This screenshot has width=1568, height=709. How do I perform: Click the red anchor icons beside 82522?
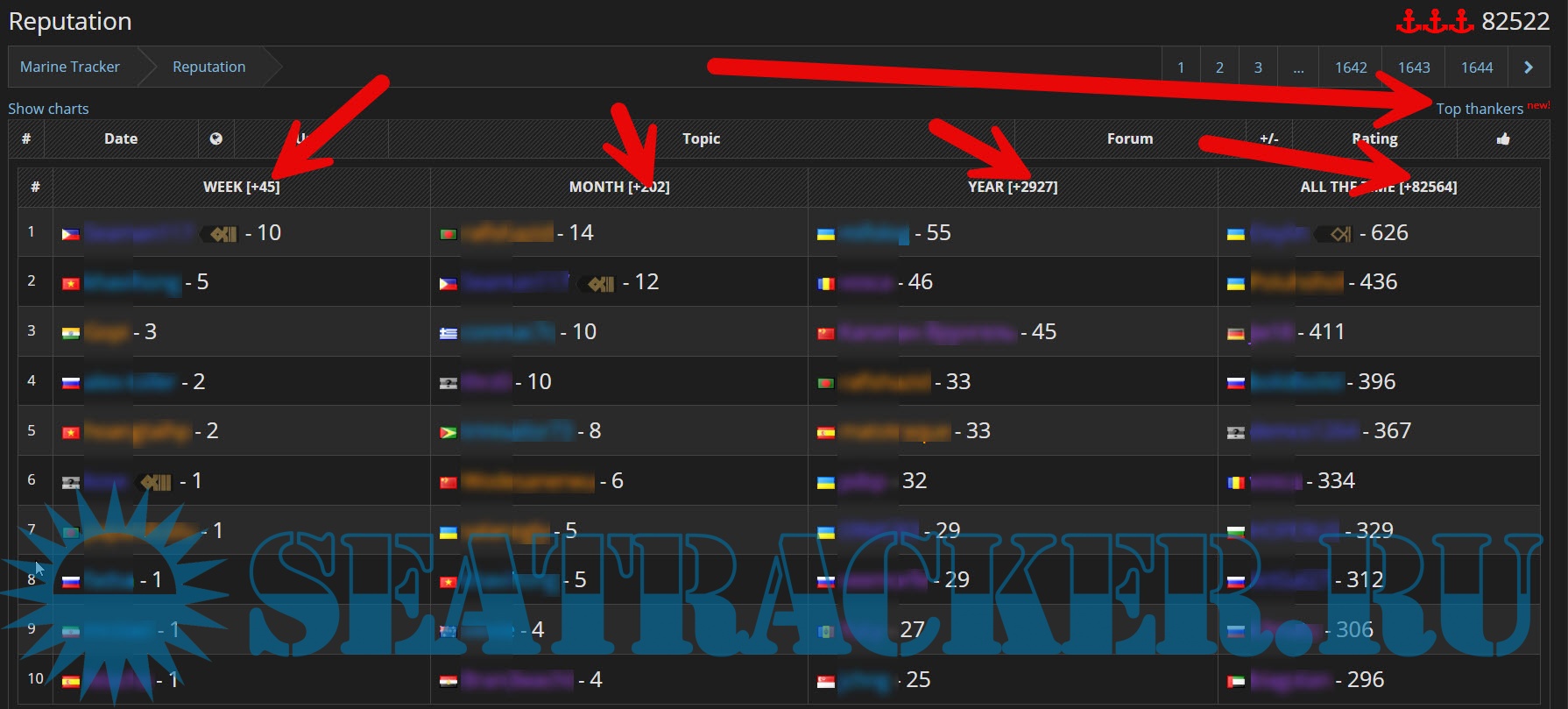[1434, 21]
